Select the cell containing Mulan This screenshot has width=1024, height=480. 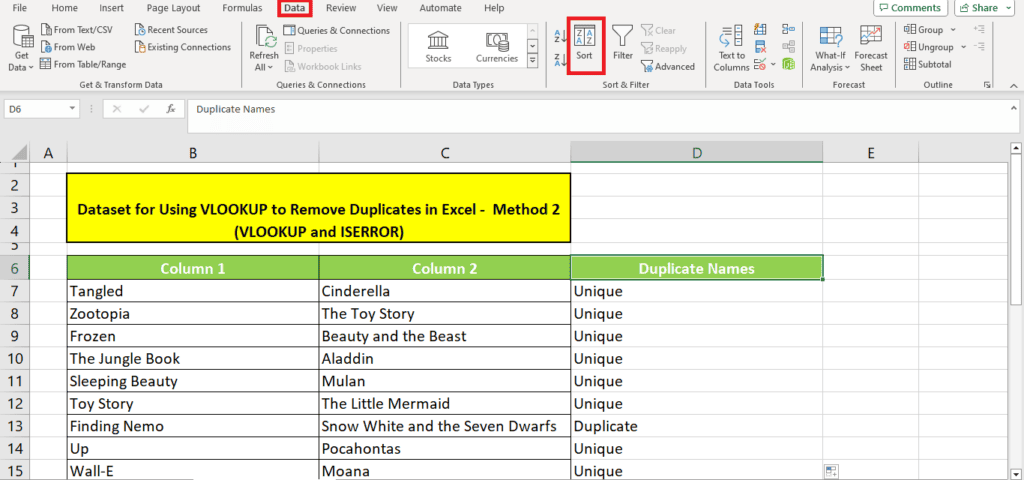pyautogui.click(x=445, y=381)
